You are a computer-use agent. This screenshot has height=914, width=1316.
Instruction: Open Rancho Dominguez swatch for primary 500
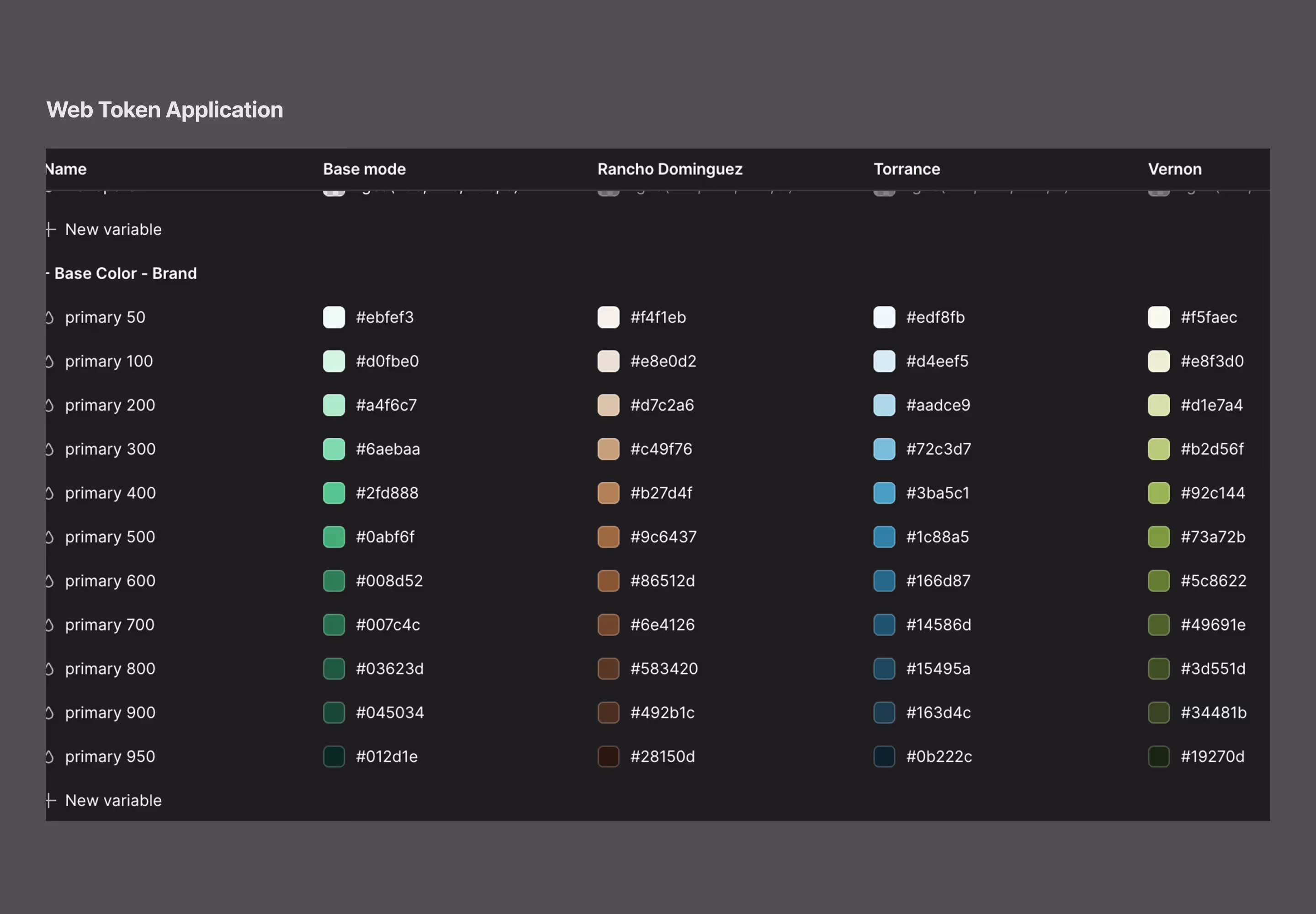(x=608, y=537)
